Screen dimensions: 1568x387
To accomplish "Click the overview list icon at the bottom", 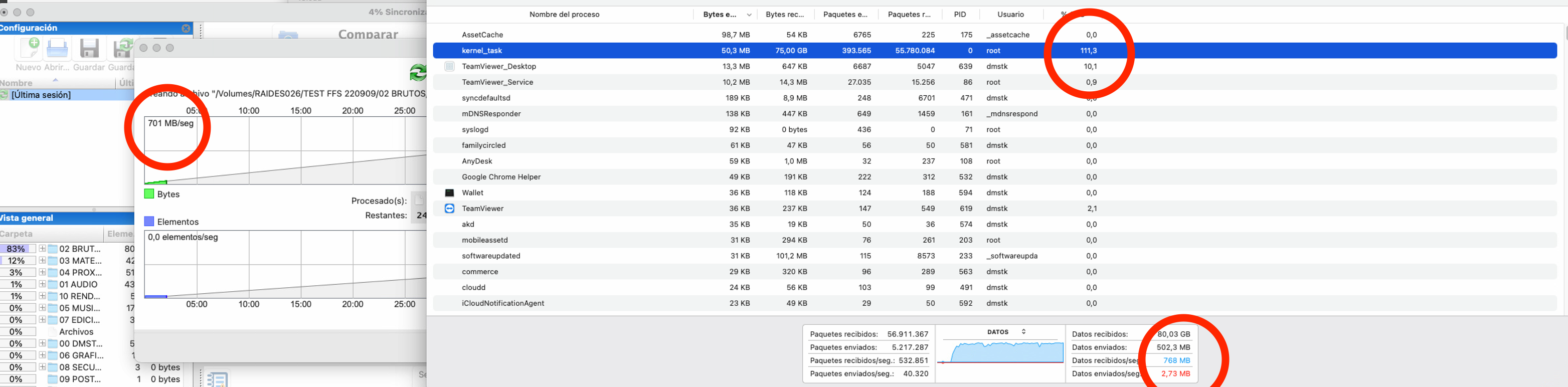I will tap(217, 378).
